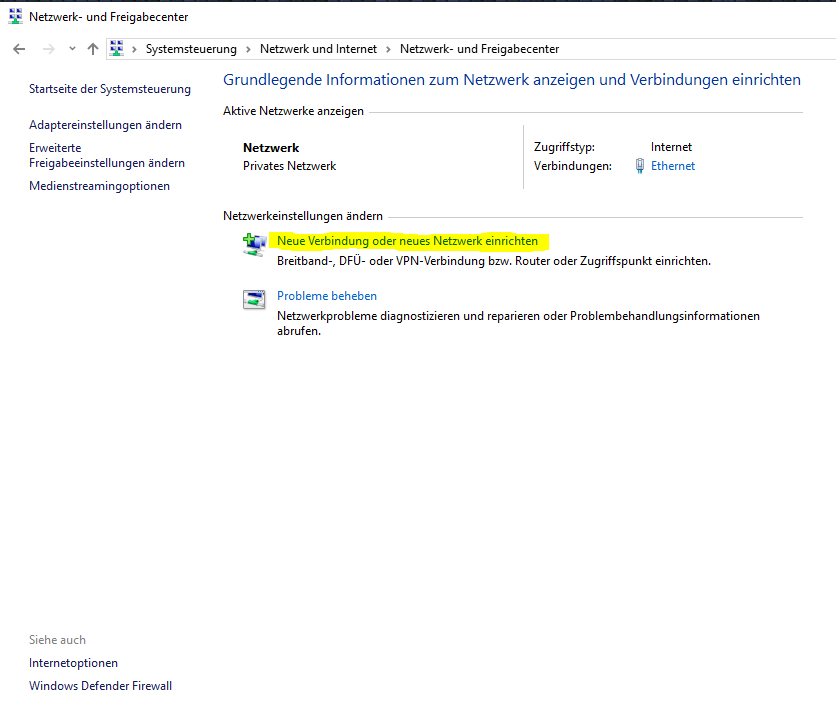Click the icon left of Probleme beheben

[x=254, y=299]
